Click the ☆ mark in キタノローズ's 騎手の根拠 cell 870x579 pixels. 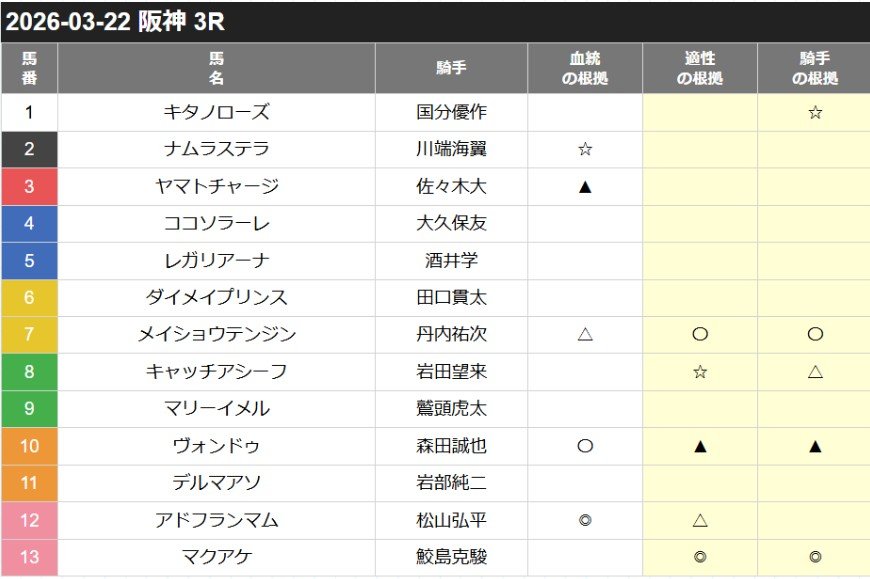click(815, 113)
